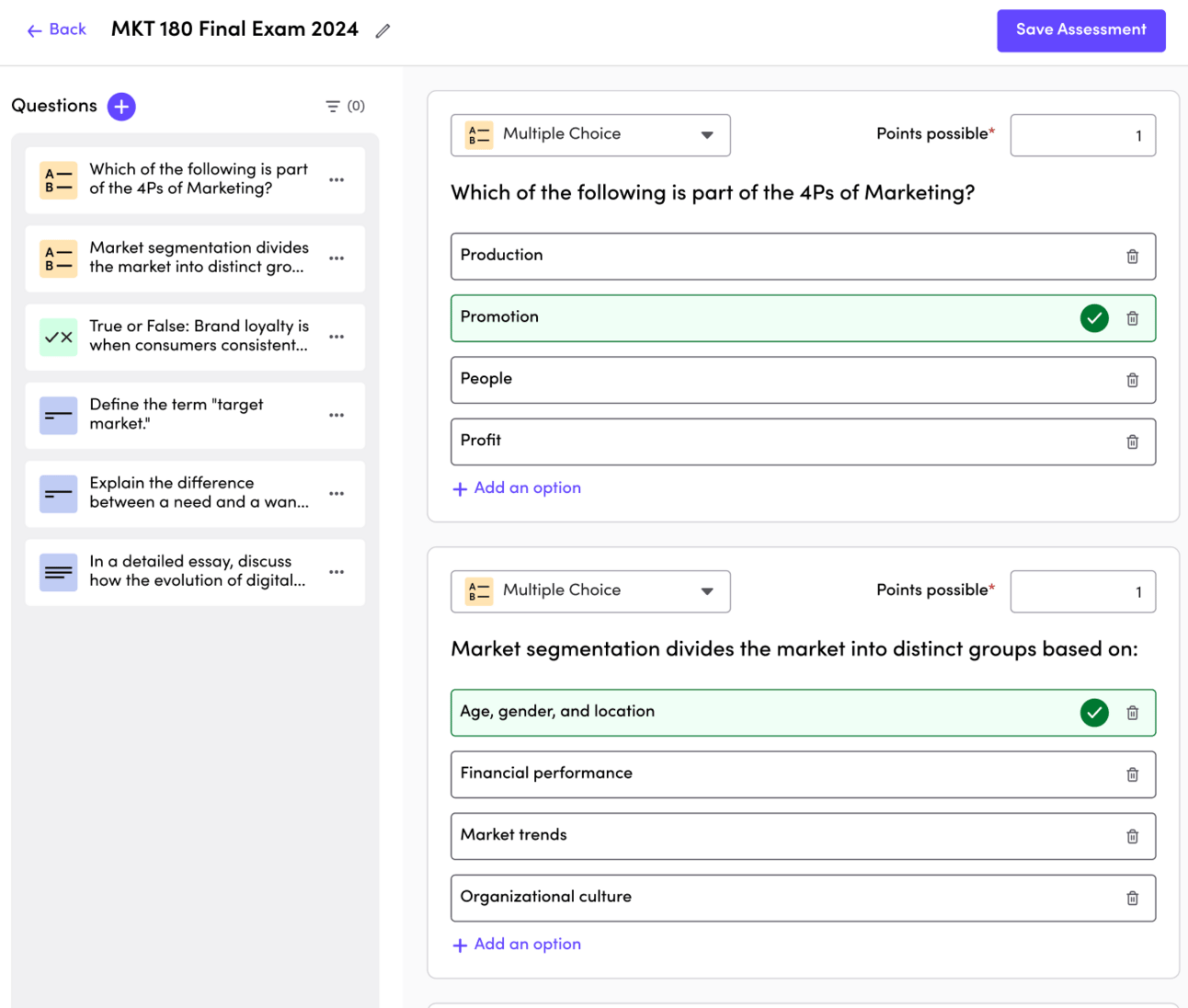Click the essay icon for digital evolution question

tap(59, 572)
